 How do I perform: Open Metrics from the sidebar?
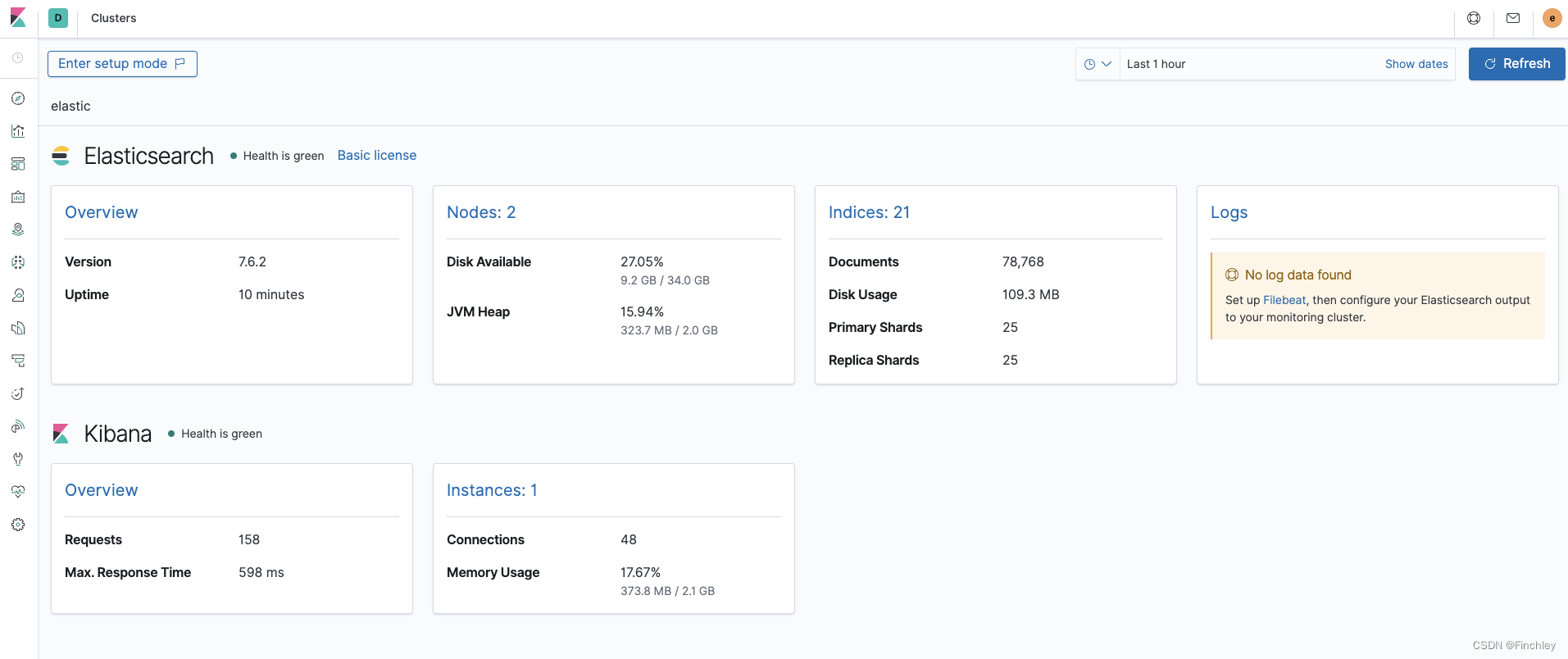[x=18, y=295]
